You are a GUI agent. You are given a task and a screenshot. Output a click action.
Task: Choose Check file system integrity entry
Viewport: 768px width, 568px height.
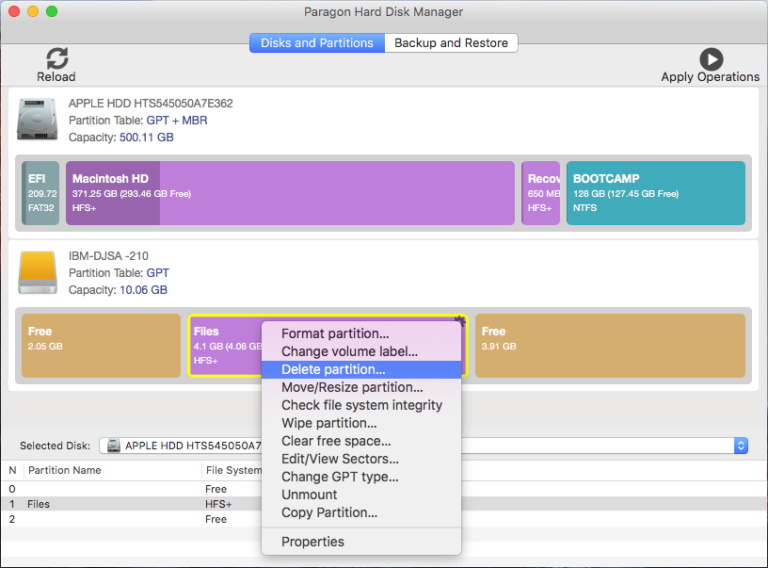(x=361, y=405)
